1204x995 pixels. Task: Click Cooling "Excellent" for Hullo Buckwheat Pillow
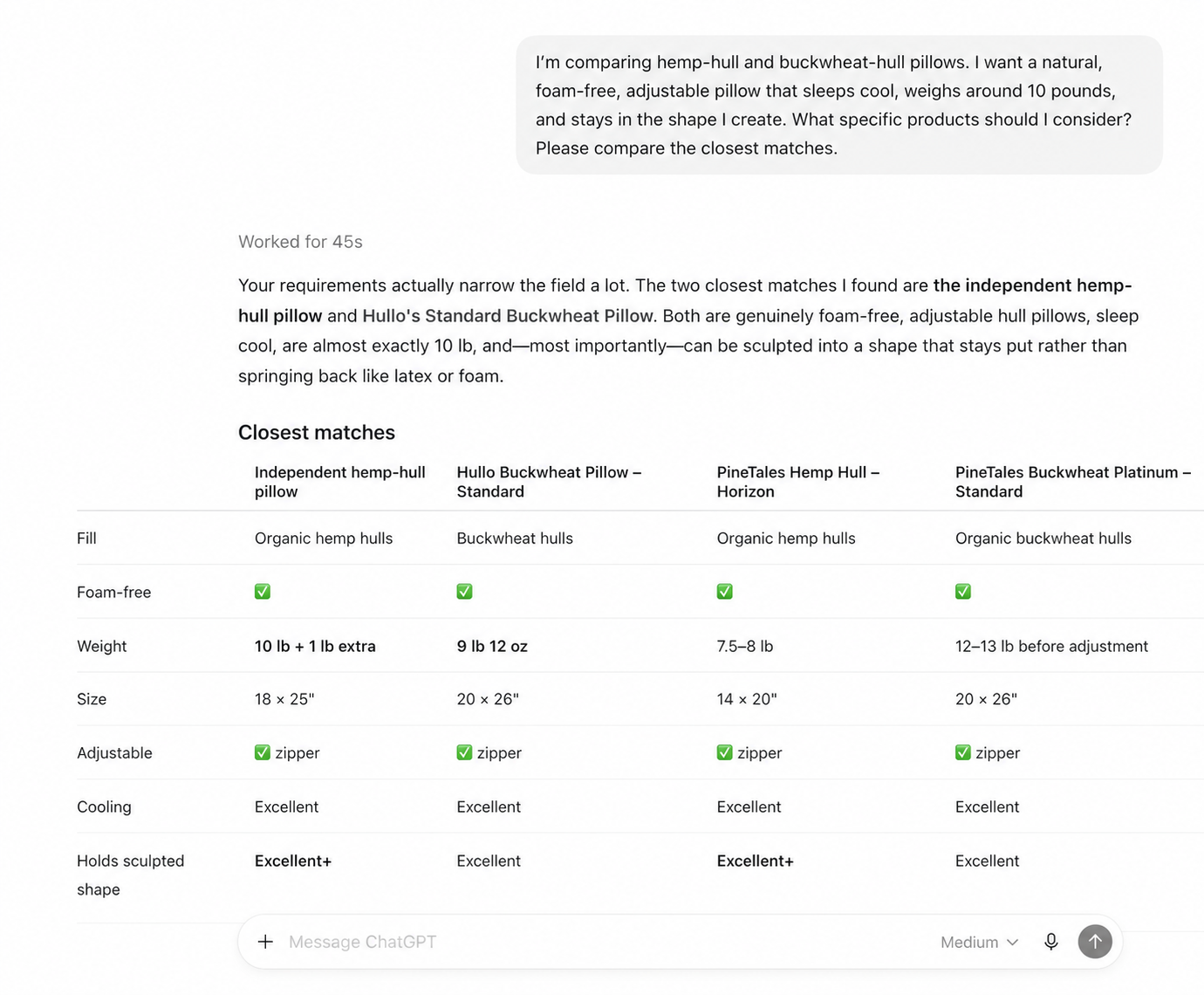point(489,807)
